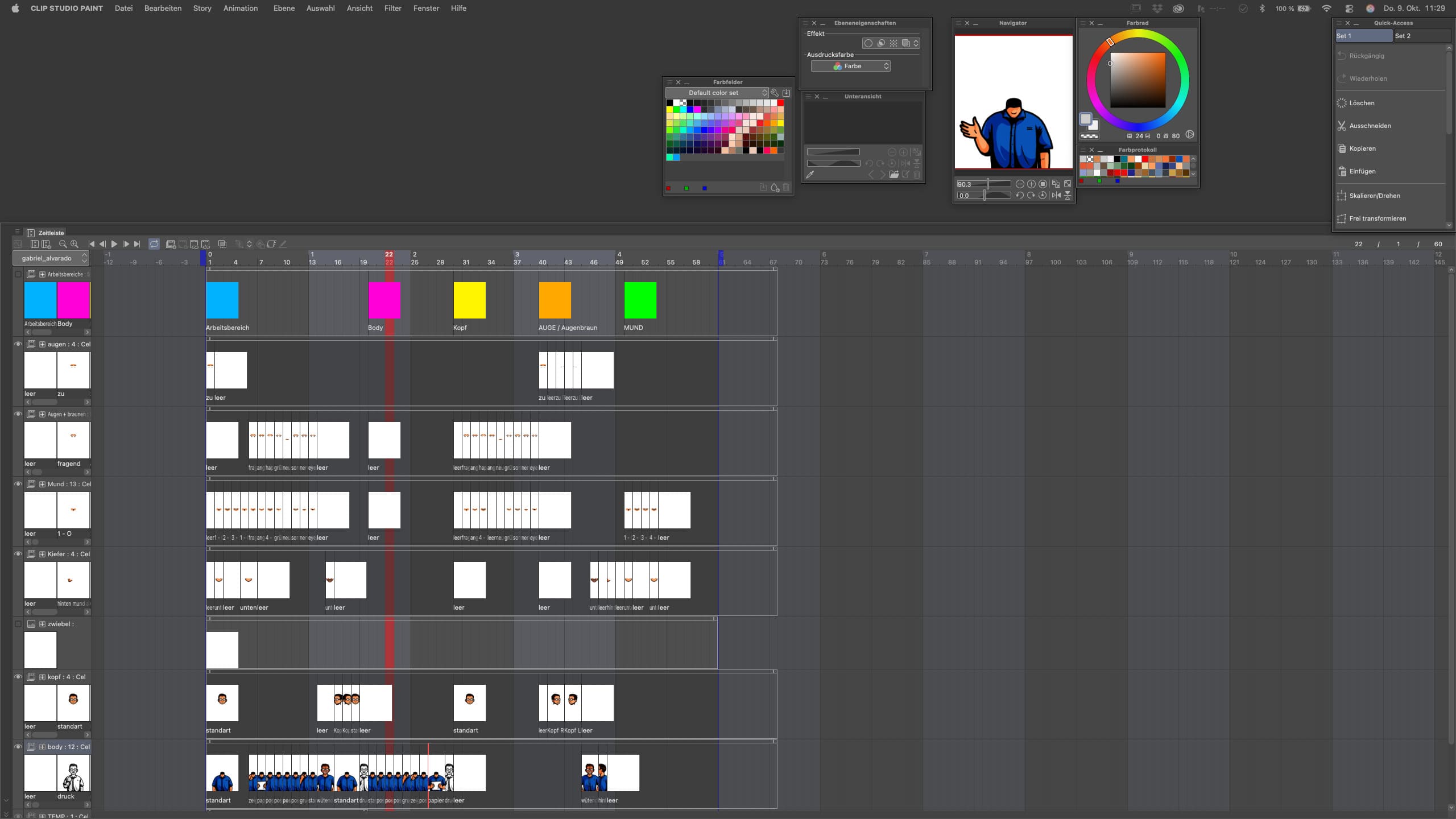The width and height of the screenshot is (1456, 819).
Task: Click Frei transformieren in Quick-Access
Action: coord(1377,218)
